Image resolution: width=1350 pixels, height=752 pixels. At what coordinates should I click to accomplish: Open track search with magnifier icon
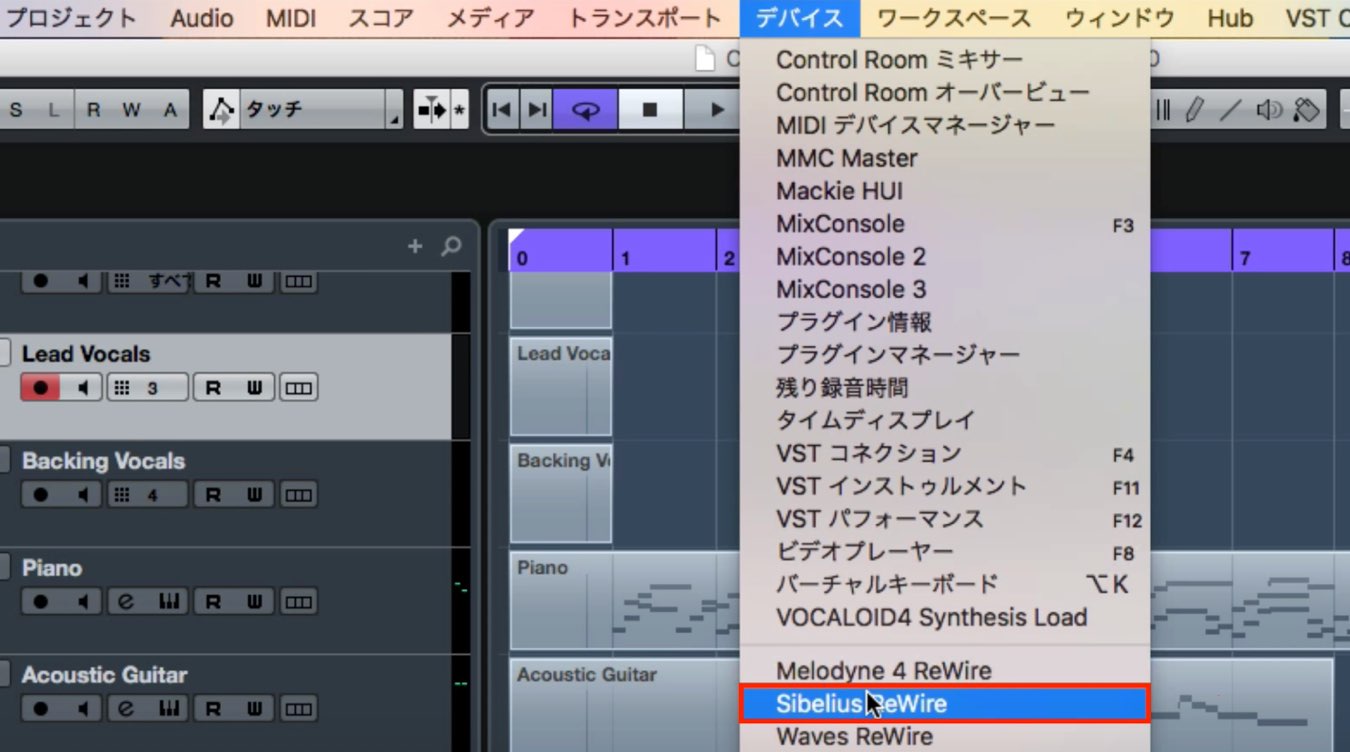point(451,246)
